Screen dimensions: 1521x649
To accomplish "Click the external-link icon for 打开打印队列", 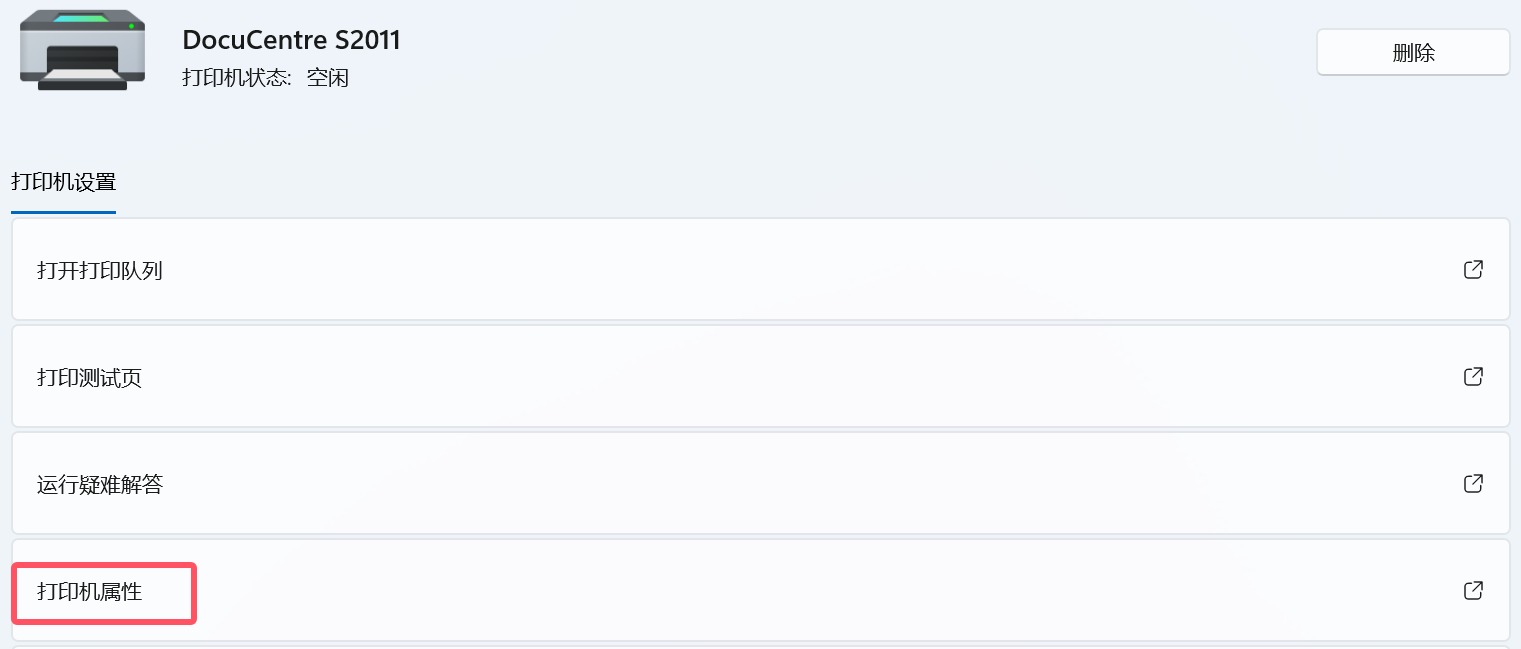I will [1472, 270].
